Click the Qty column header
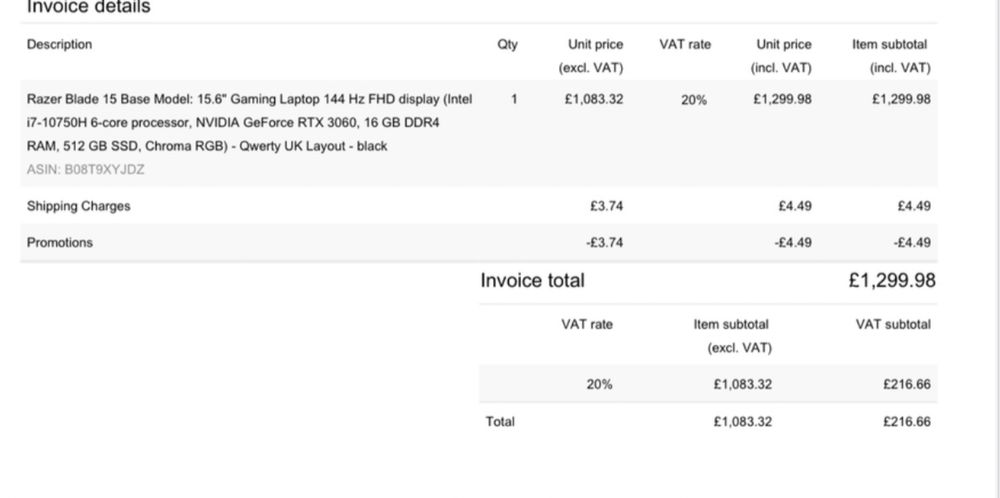This screenshot has height=498, width=1000. [x=507, y=44]
